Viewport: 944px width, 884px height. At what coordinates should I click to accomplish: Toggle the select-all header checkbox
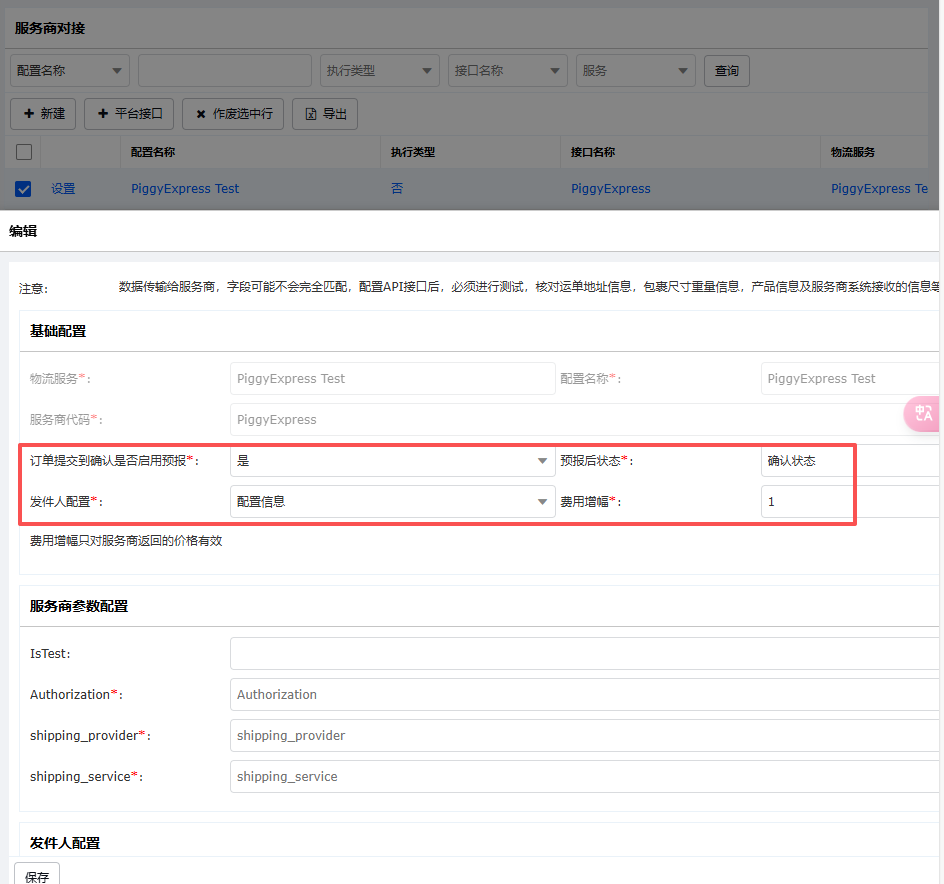(24, 152)
